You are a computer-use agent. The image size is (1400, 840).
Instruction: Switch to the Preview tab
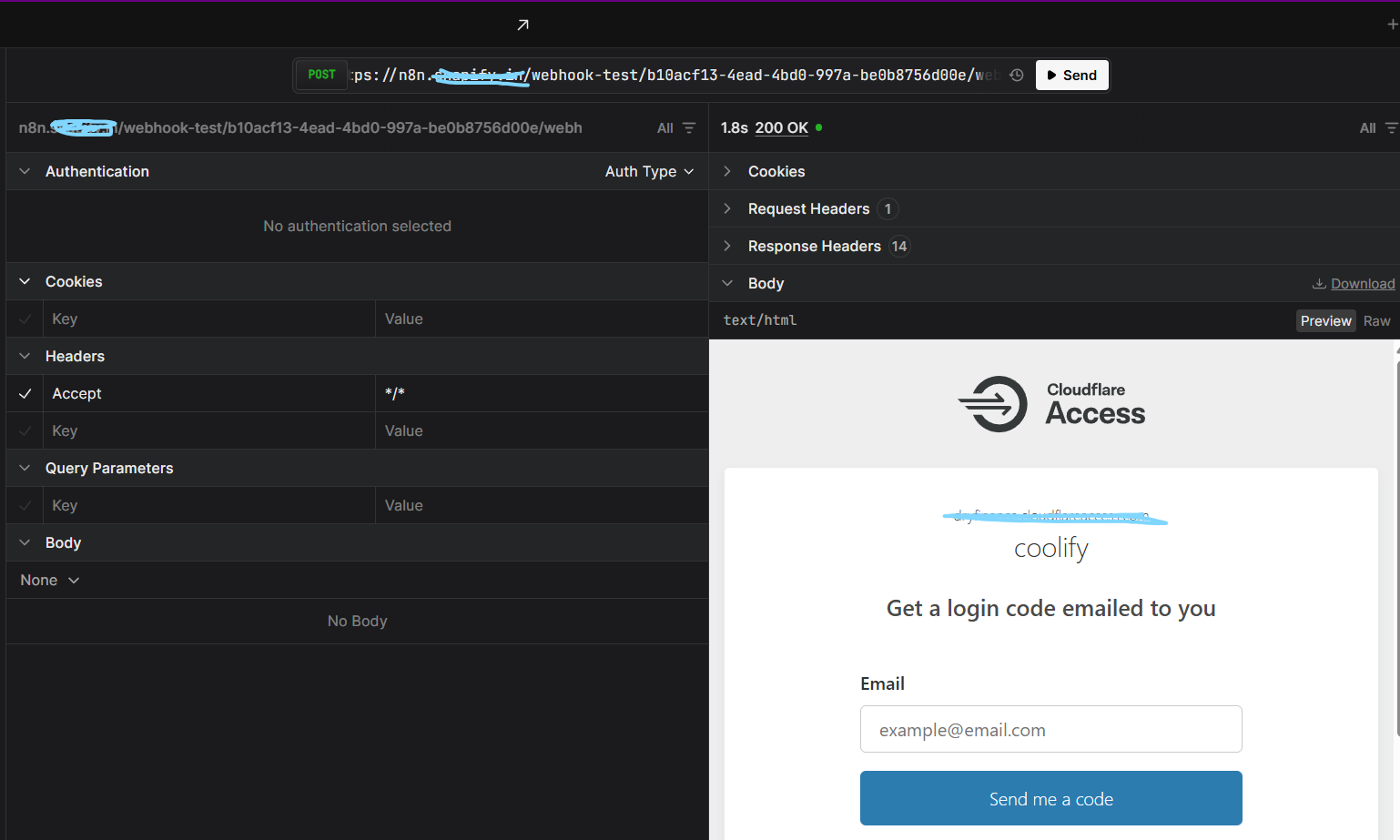pyautogui.click(x=1326, y=320)
